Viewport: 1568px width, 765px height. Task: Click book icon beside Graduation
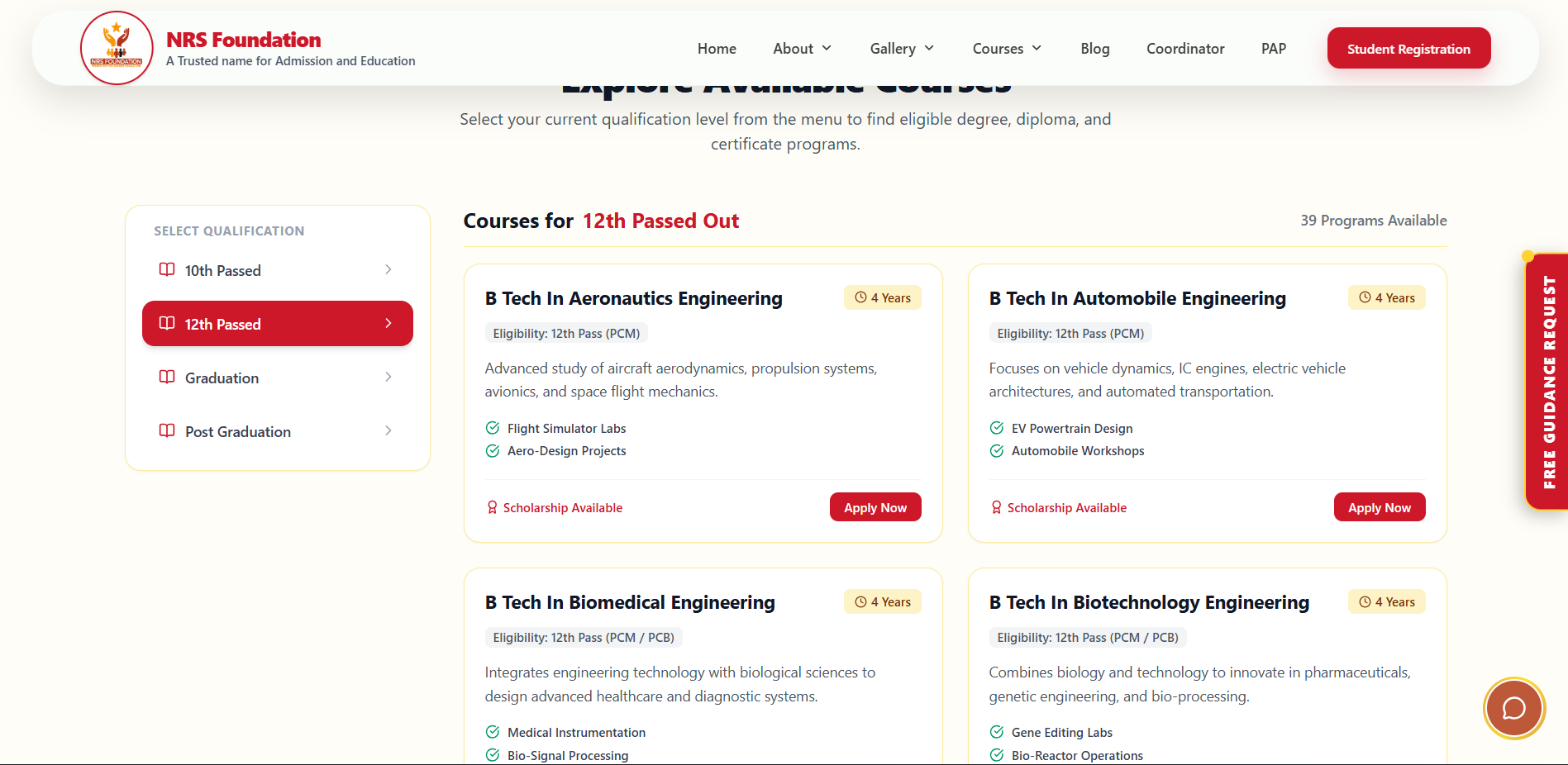tap(167, 378)
